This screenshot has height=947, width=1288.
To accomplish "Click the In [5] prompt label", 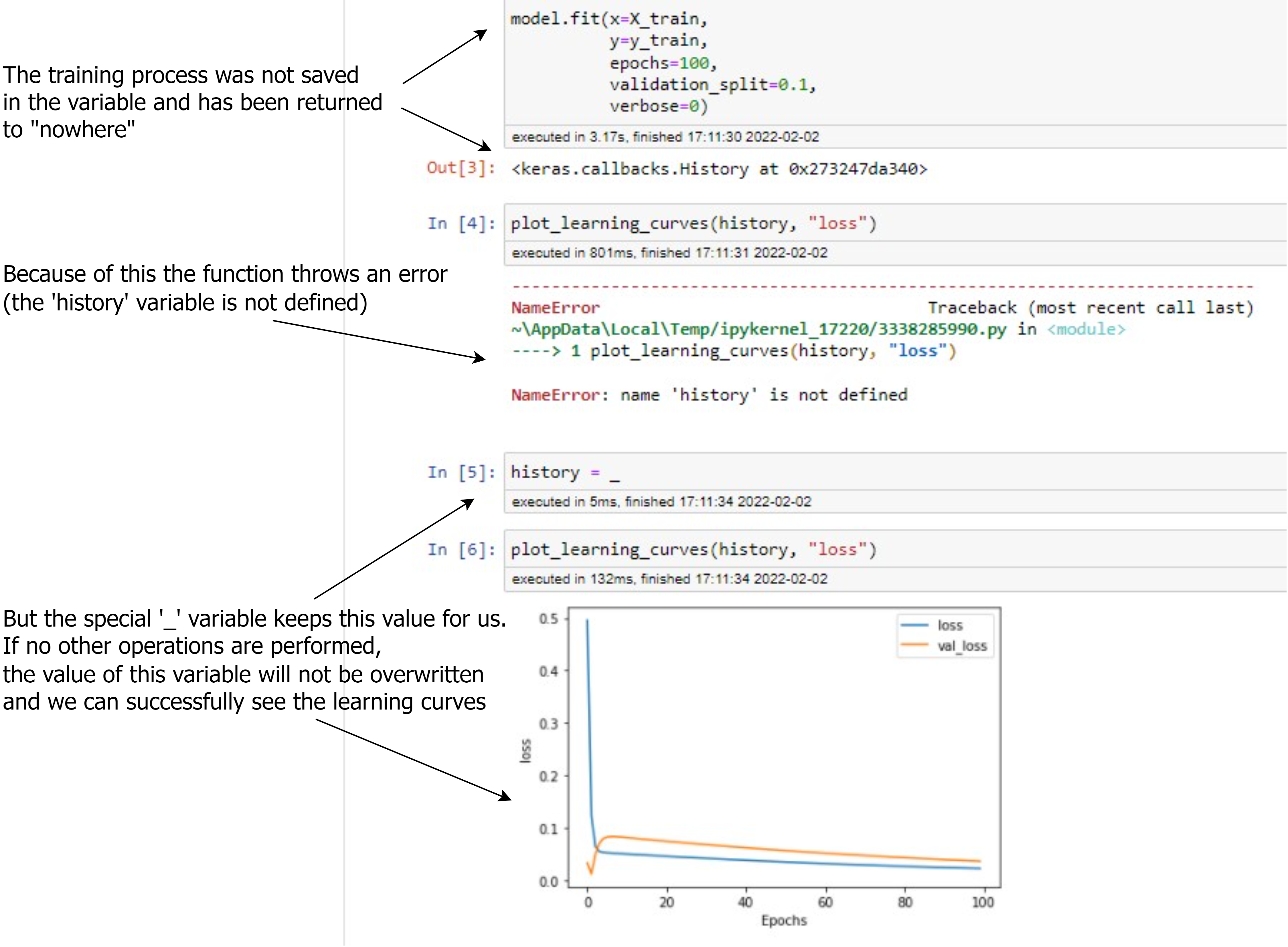I will point(461,472).
